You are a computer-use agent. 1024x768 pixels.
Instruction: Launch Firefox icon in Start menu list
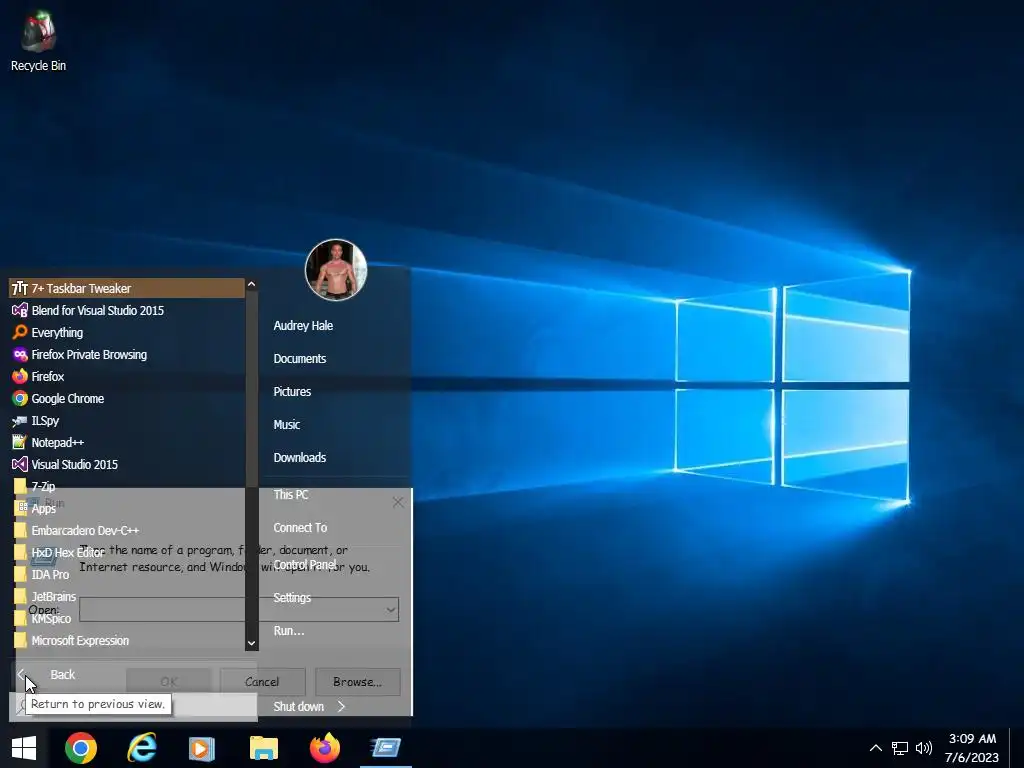[x=20, y=376]
